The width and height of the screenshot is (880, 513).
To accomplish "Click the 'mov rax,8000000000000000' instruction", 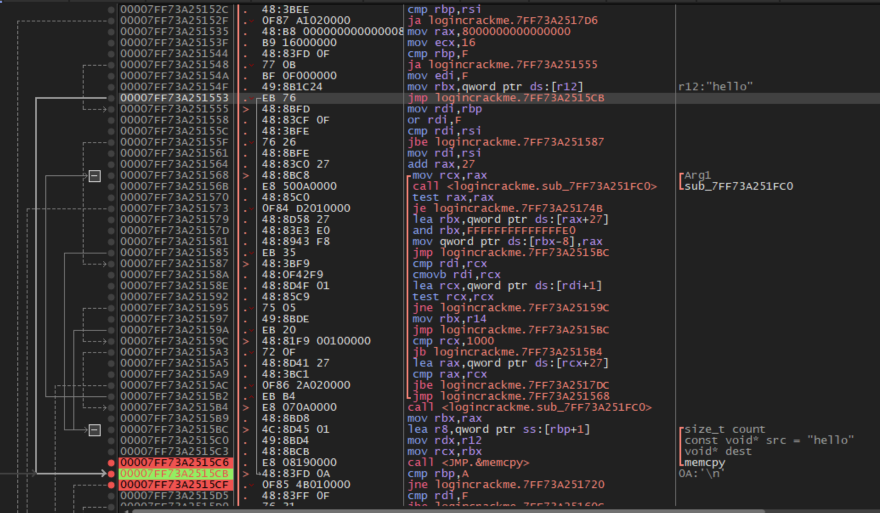I will pos(489,31).
